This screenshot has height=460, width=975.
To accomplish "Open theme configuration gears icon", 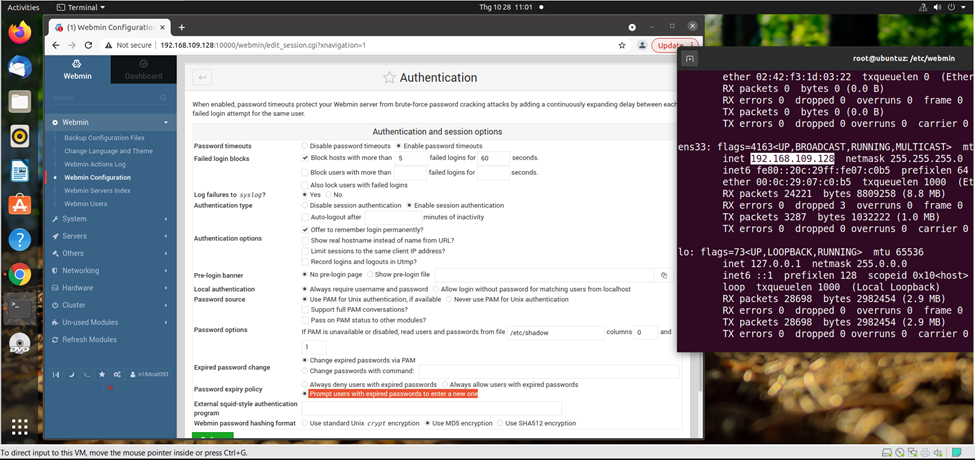I will [x=117, y=375].
